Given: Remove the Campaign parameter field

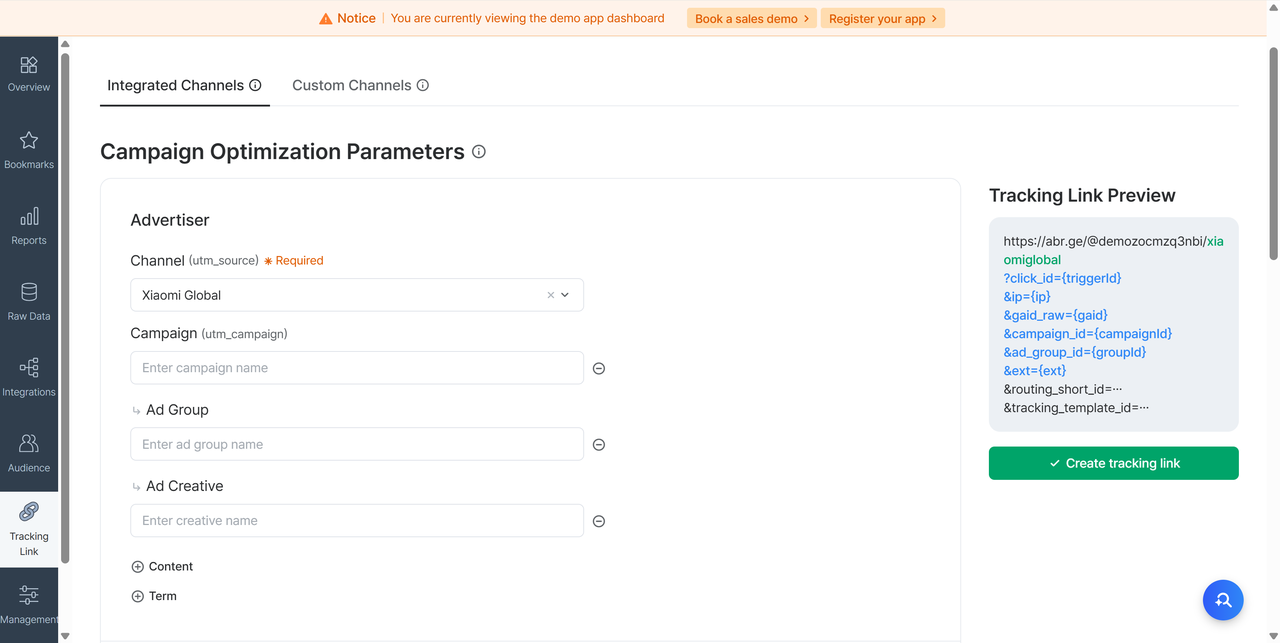Looking at the screenshot, I should (599, 368).
